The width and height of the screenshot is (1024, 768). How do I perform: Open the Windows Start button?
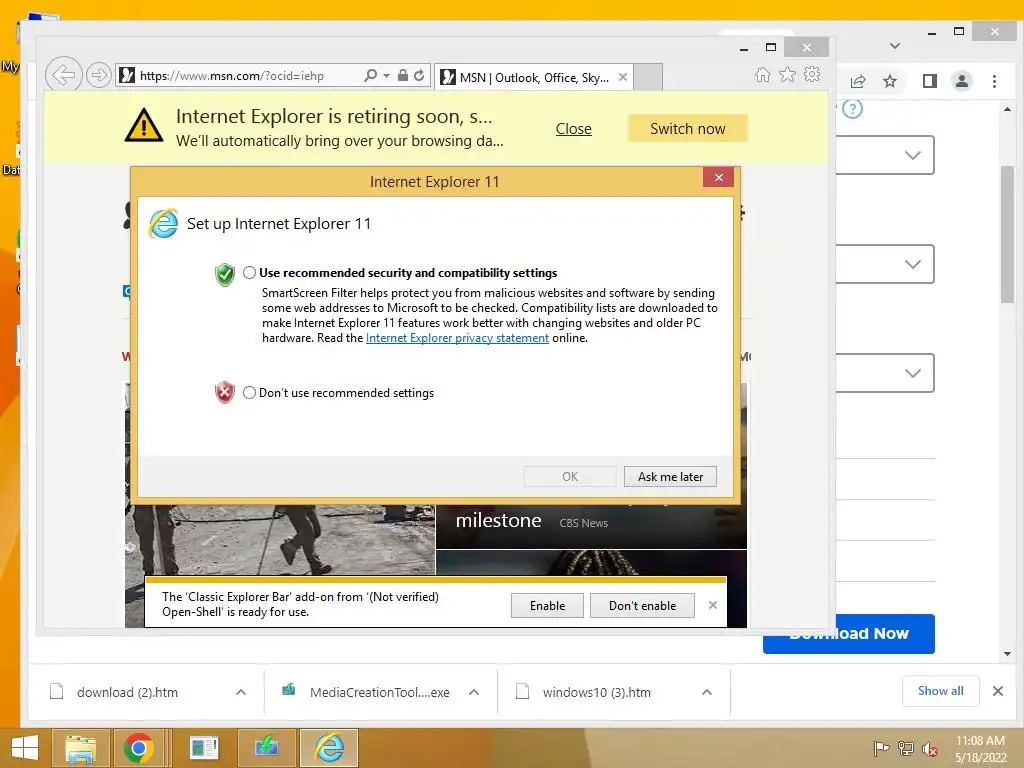click(25, 748)
